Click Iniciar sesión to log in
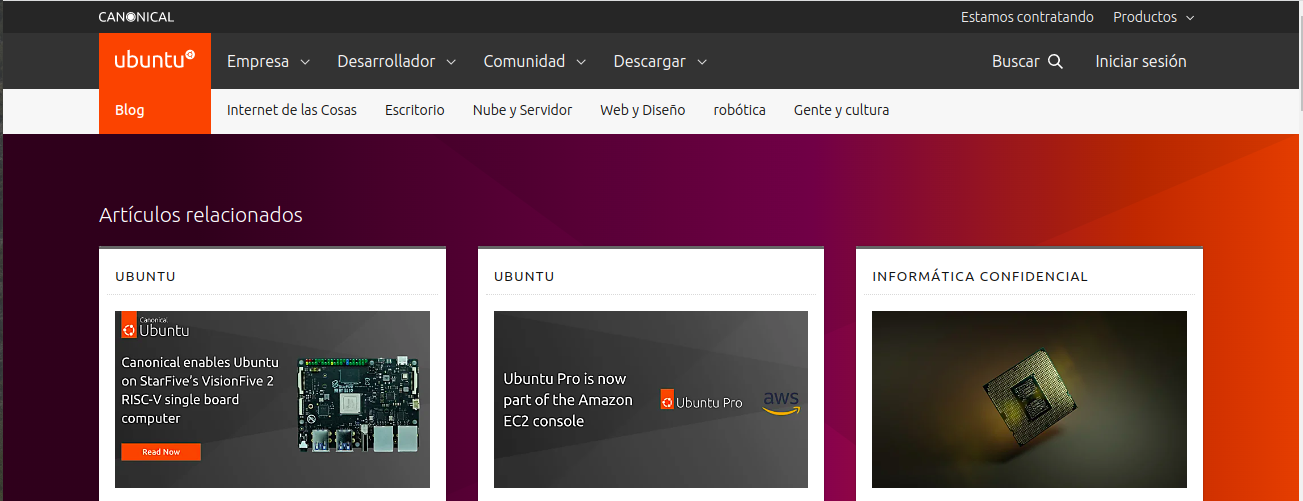This screenshot has height=501, width=1303. pos(1140,62)
